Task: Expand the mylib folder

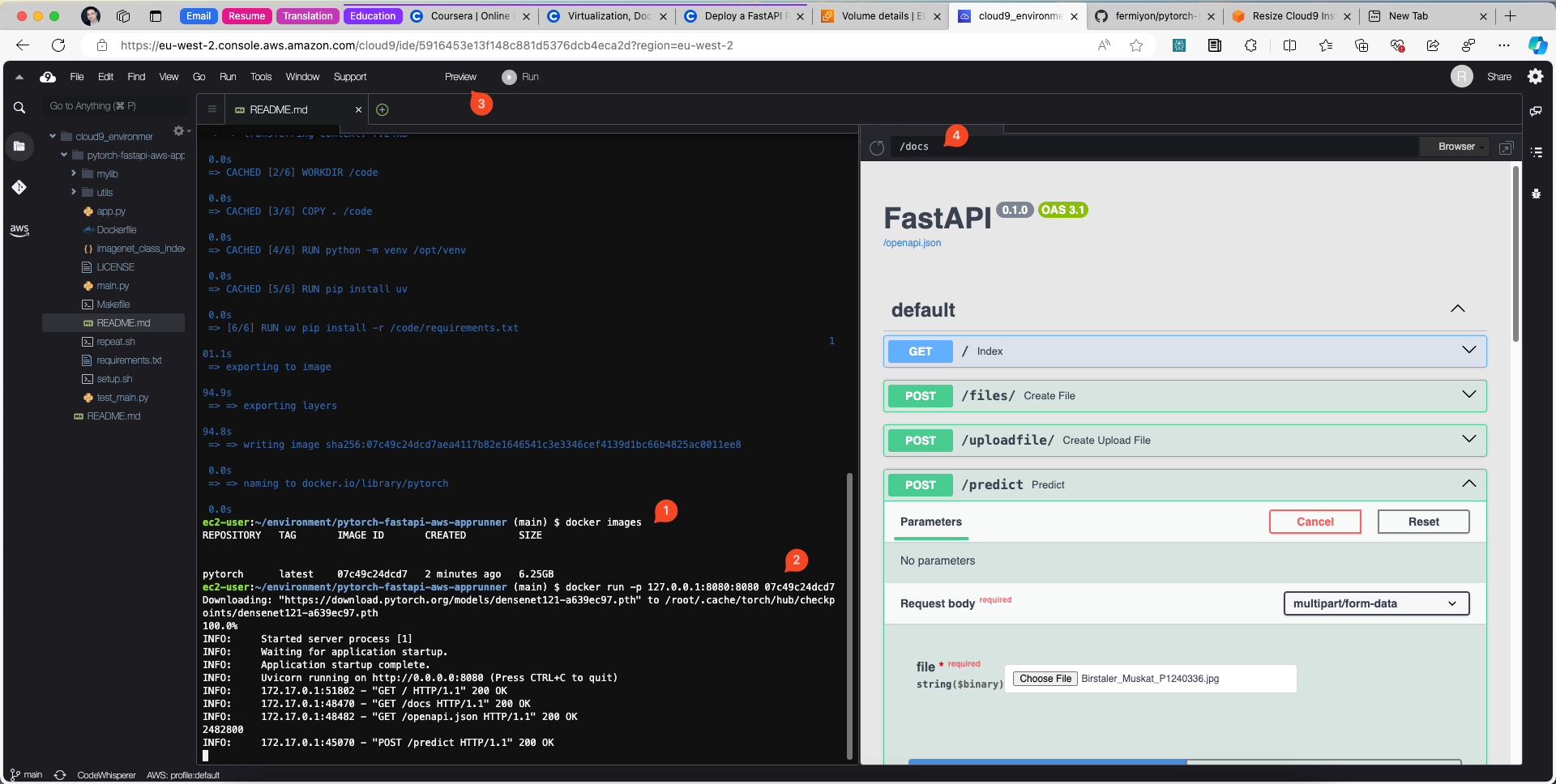Action: pos(74,173)
